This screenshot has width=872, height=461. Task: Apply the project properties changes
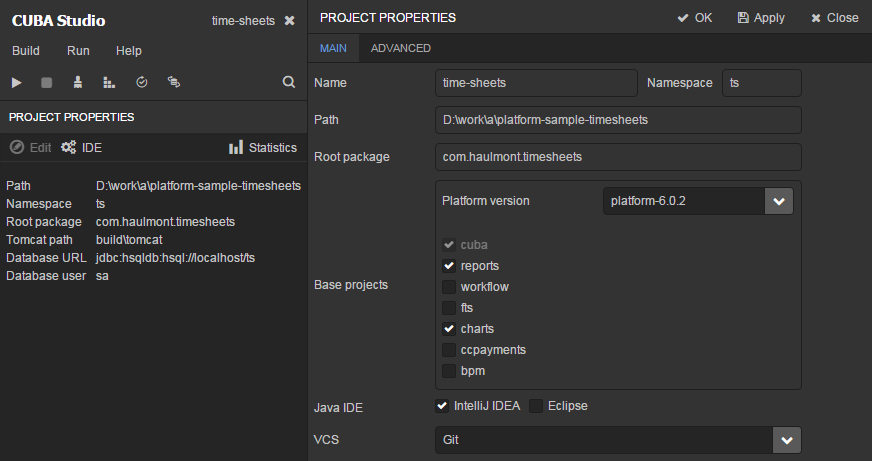(x=761, y=18)
